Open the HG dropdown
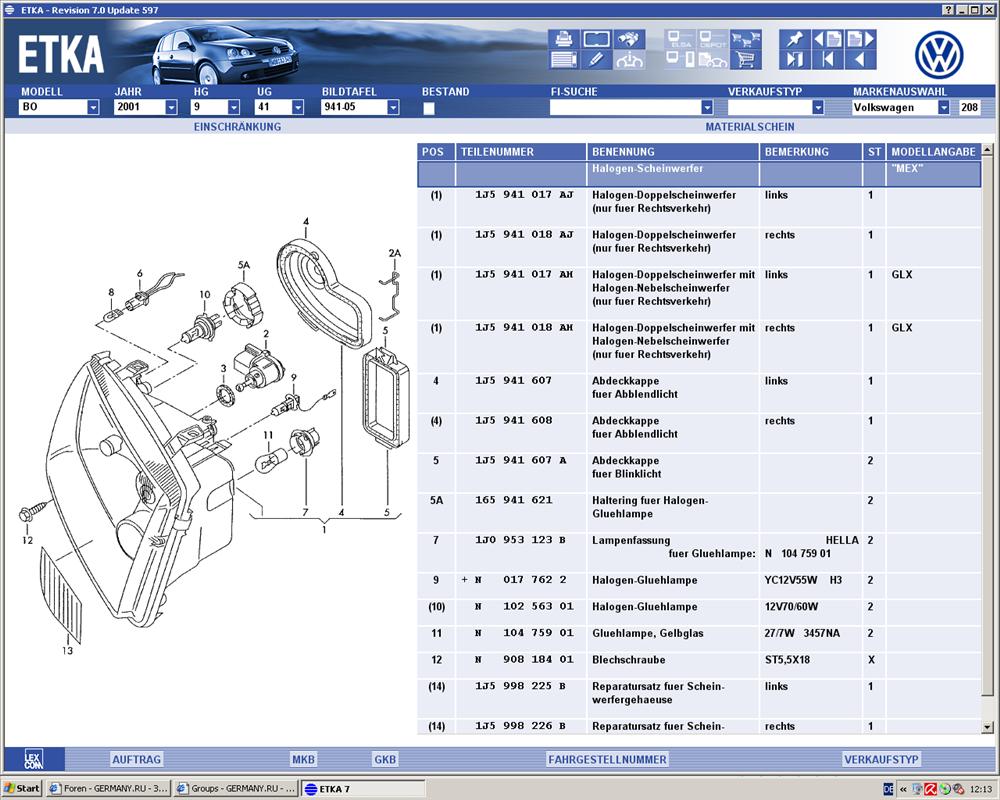Image resolution: width=1000 pixels, height=800 pixels. tap(234, 107)
